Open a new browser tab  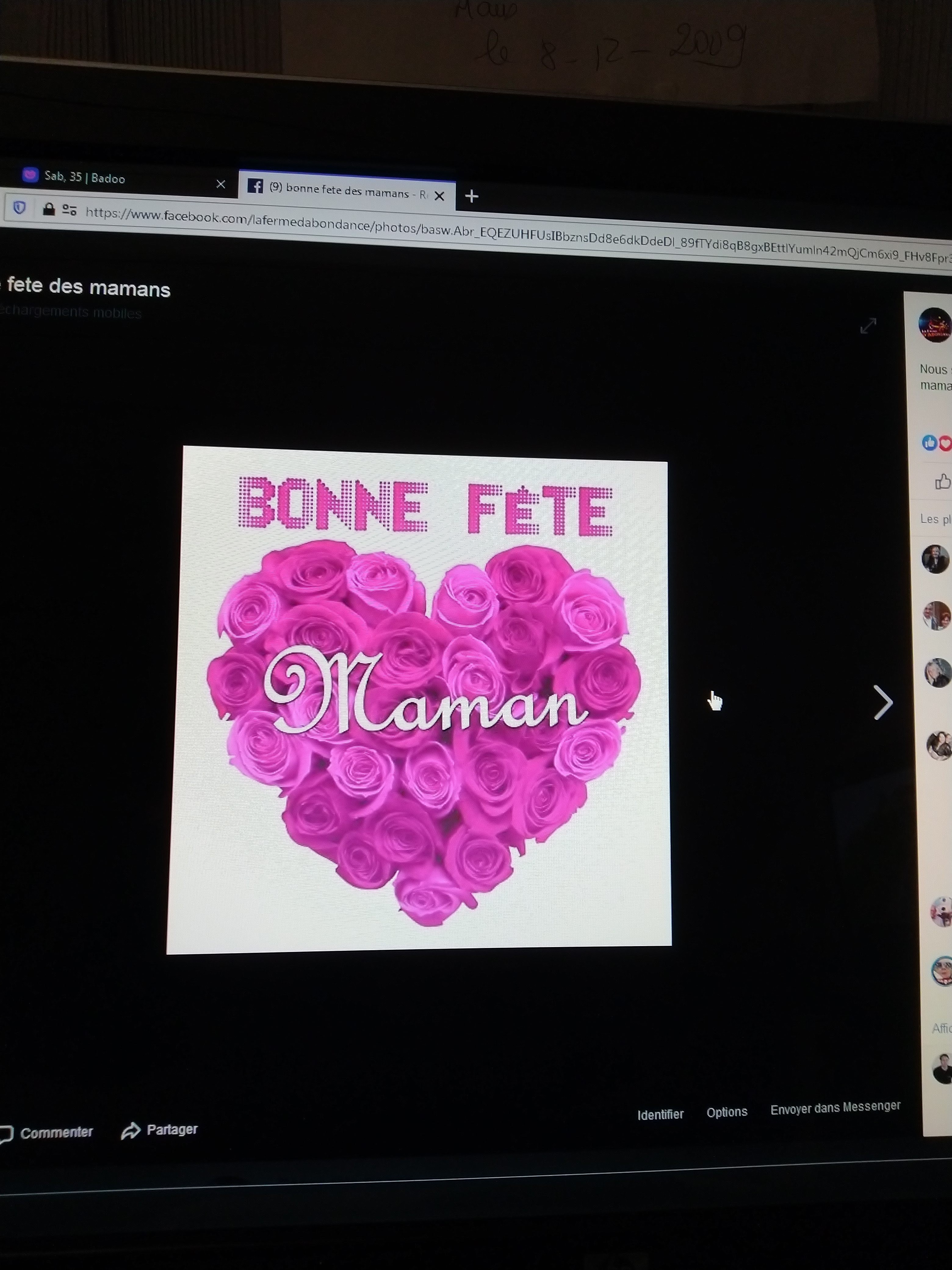tap(472, 196)
